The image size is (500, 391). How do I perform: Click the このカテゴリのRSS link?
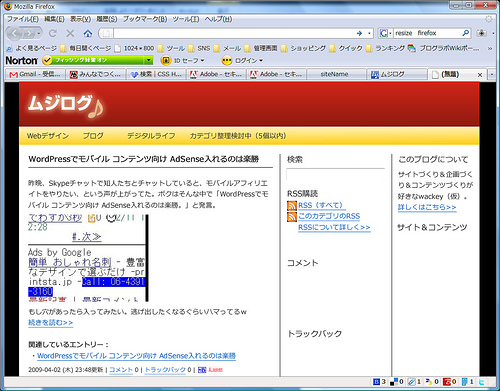[329, 216]
